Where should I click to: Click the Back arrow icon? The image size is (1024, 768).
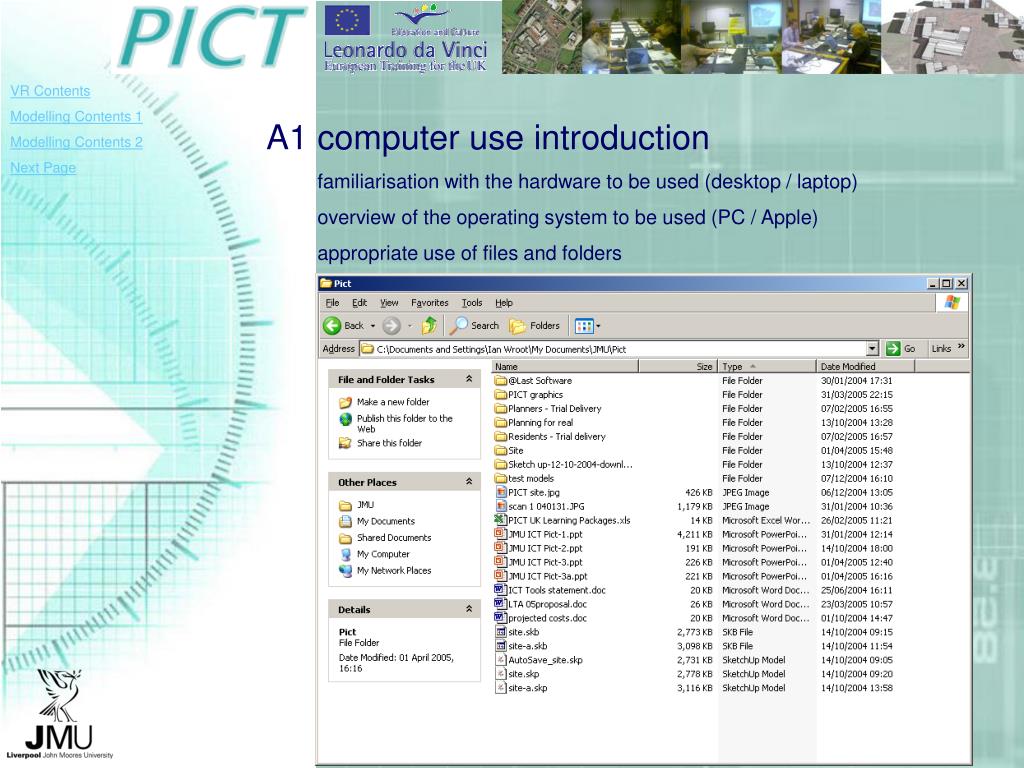click(x=332, y=325)
